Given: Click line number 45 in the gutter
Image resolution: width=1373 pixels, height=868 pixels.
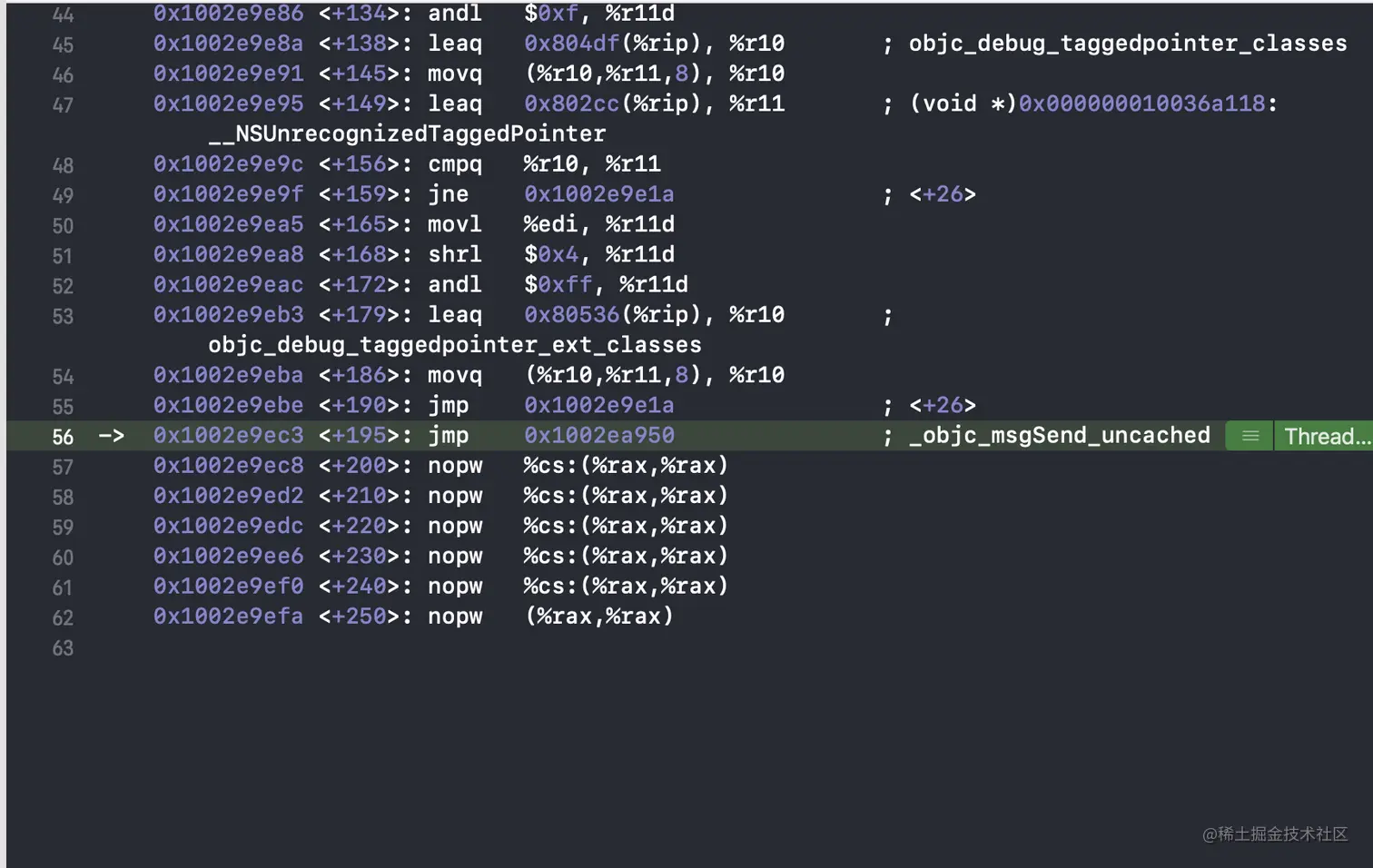Looking at the screenshot, I should (x=63, y=44).
